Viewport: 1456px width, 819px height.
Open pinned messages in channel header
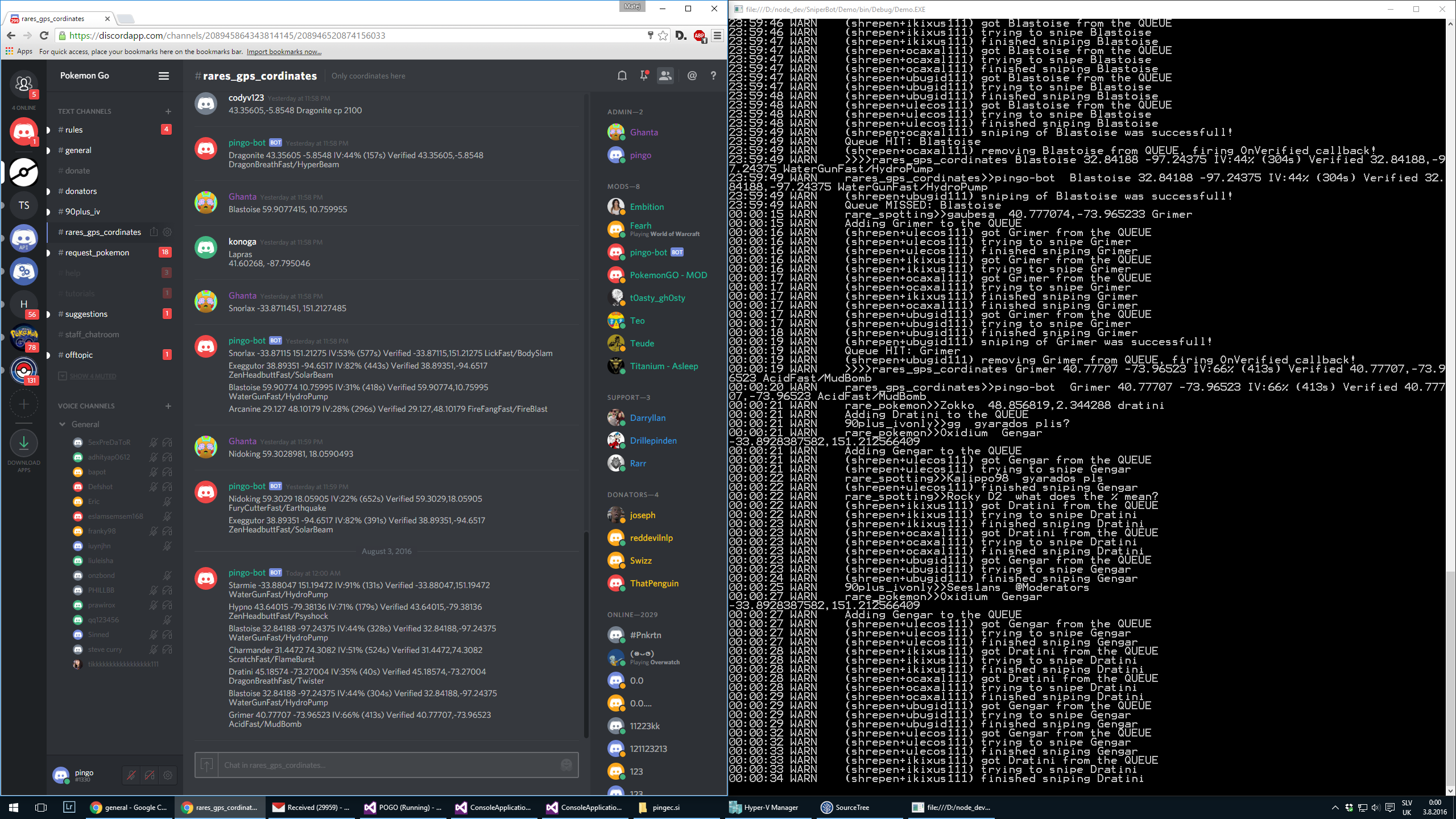pos(644,76)
